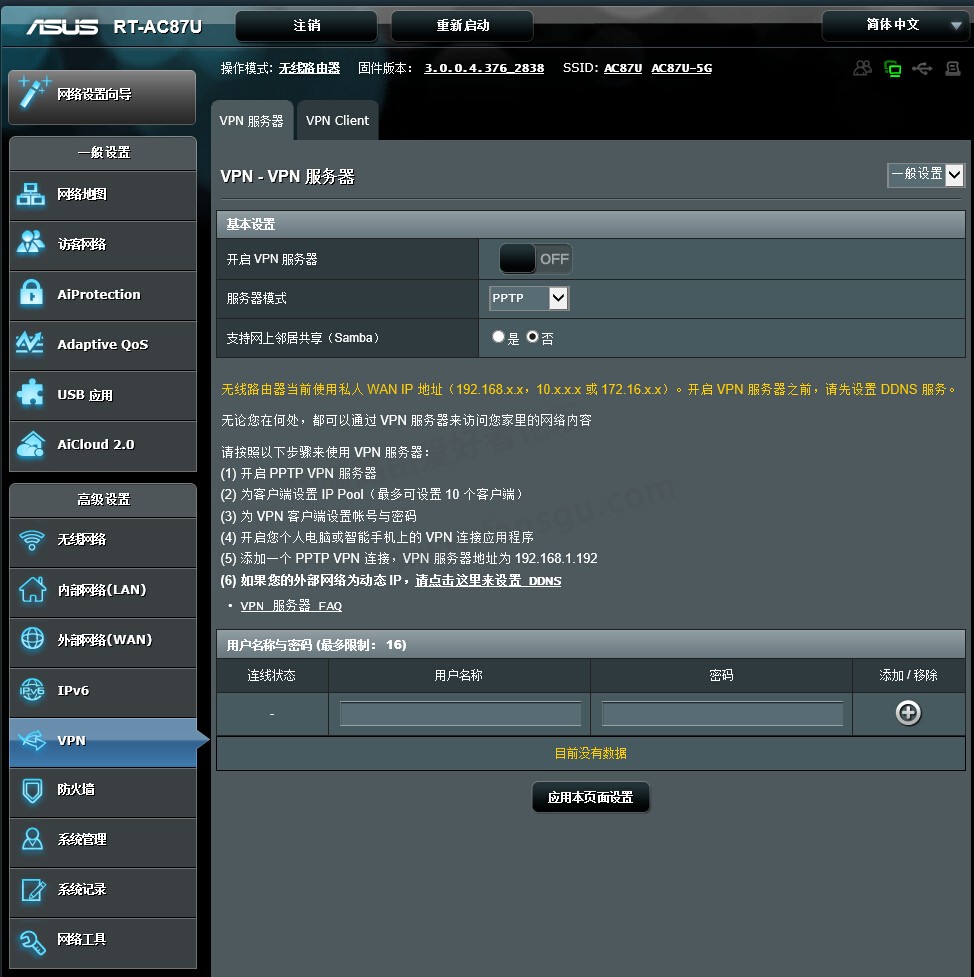Screen dimensions: 974x977
Task: Click the LAN house icon (内部网络)
Action: [x=32, y=589]
